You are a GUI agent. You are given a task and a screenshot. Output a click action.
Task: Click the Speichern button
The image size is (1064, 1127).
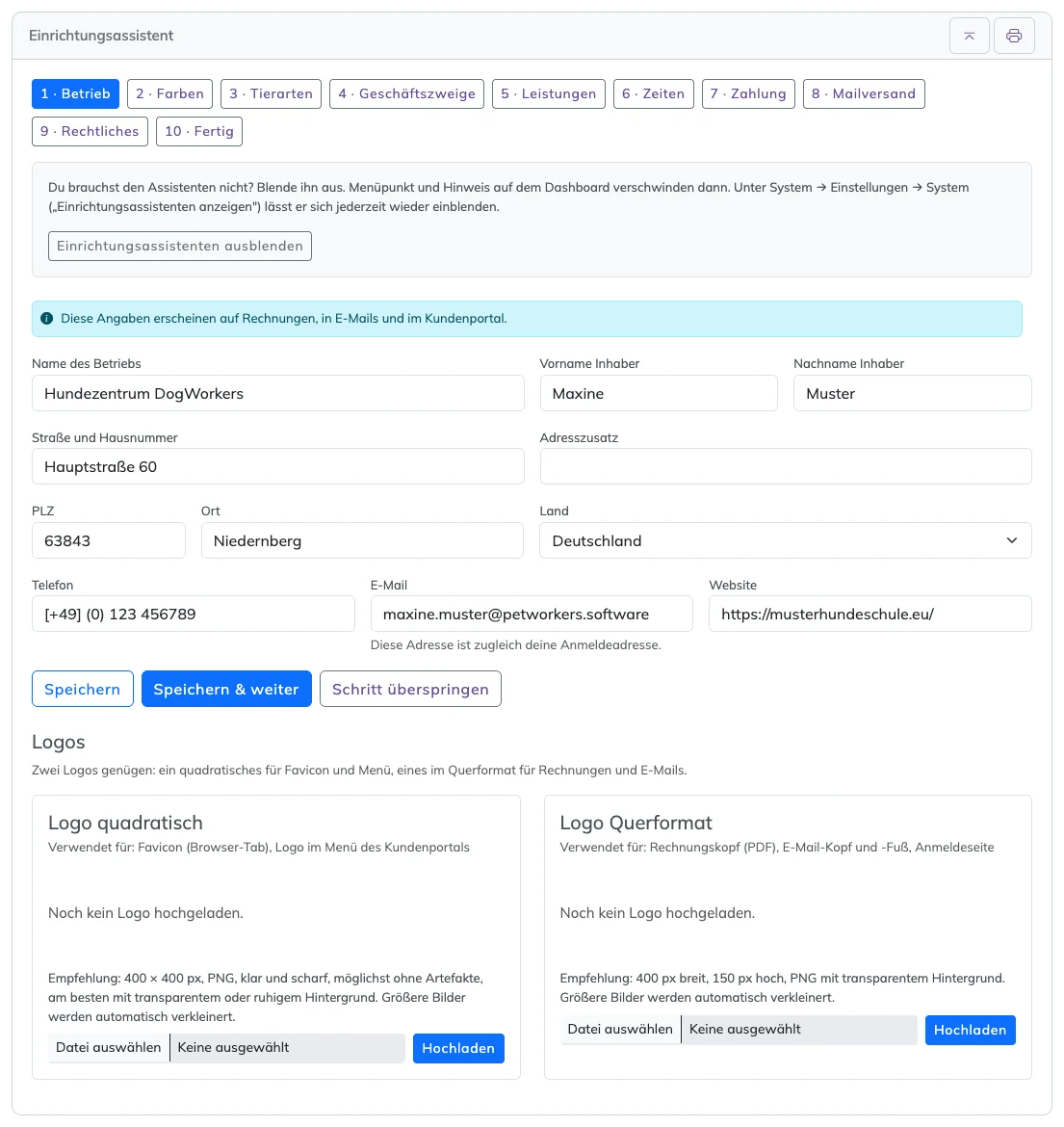(83, 689)
